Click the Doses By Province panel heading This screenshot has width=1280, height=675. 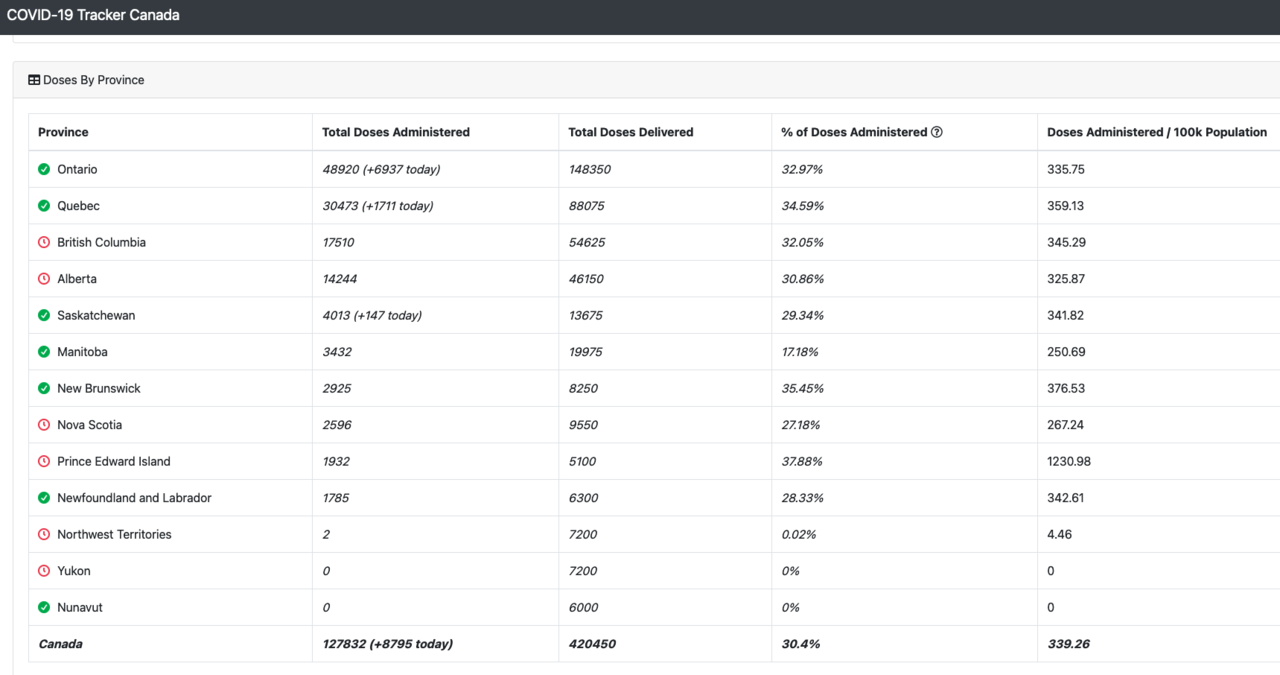click(94, 80)
